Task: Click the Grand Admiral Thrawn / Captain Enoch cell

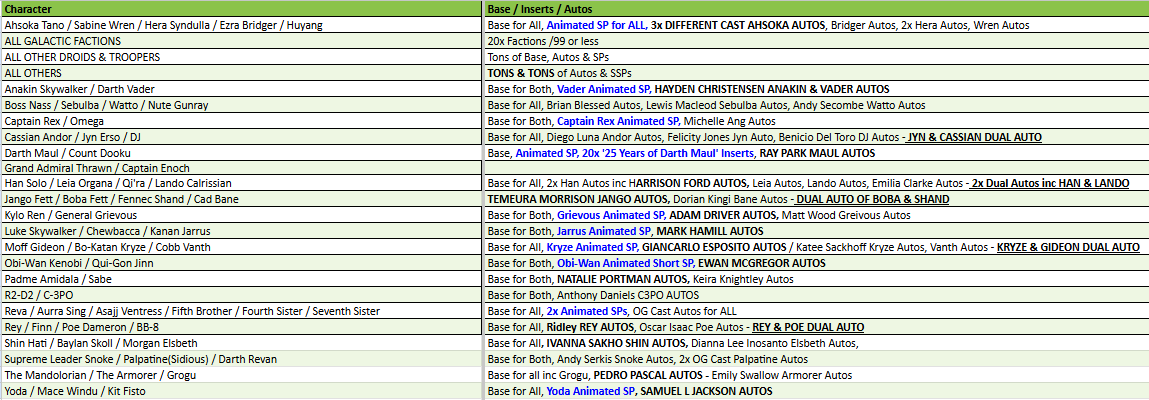Action: [x=240, y=168]
